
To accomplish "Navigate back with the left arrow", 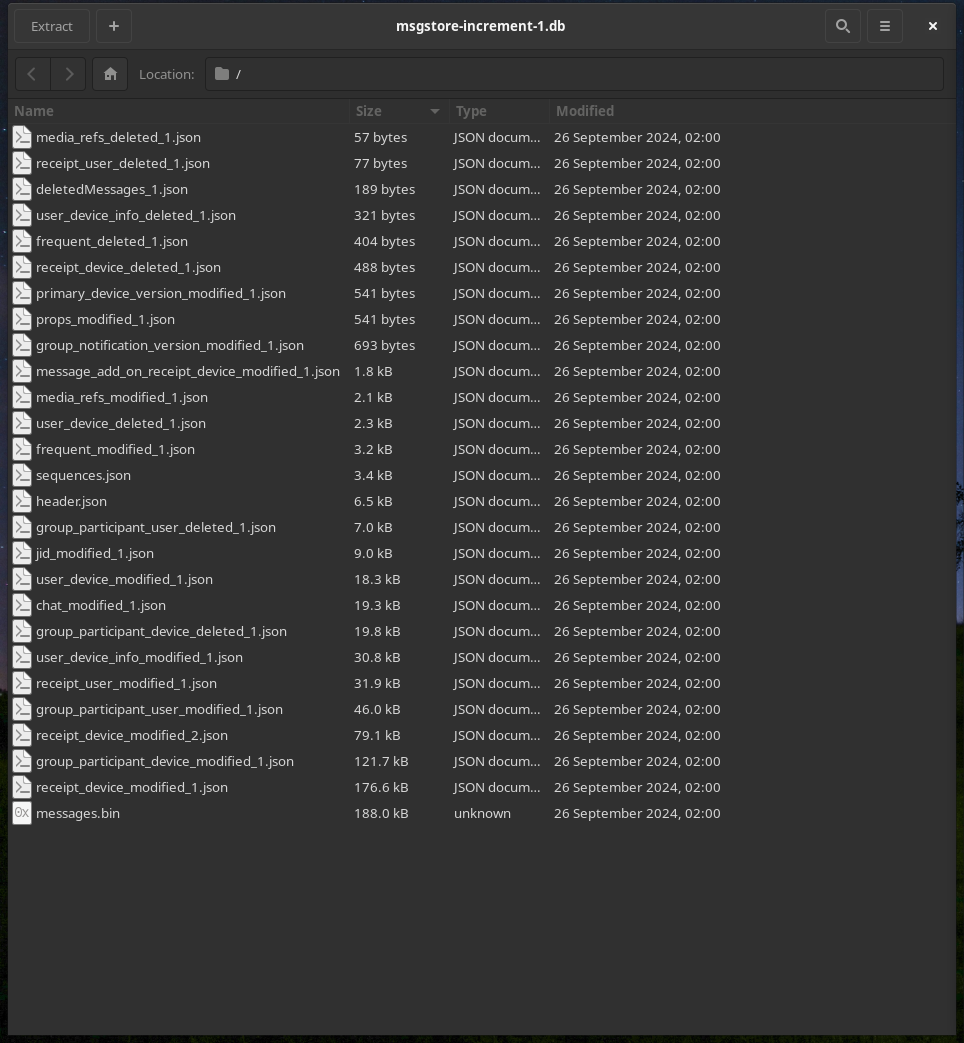I will coord(32,74).
